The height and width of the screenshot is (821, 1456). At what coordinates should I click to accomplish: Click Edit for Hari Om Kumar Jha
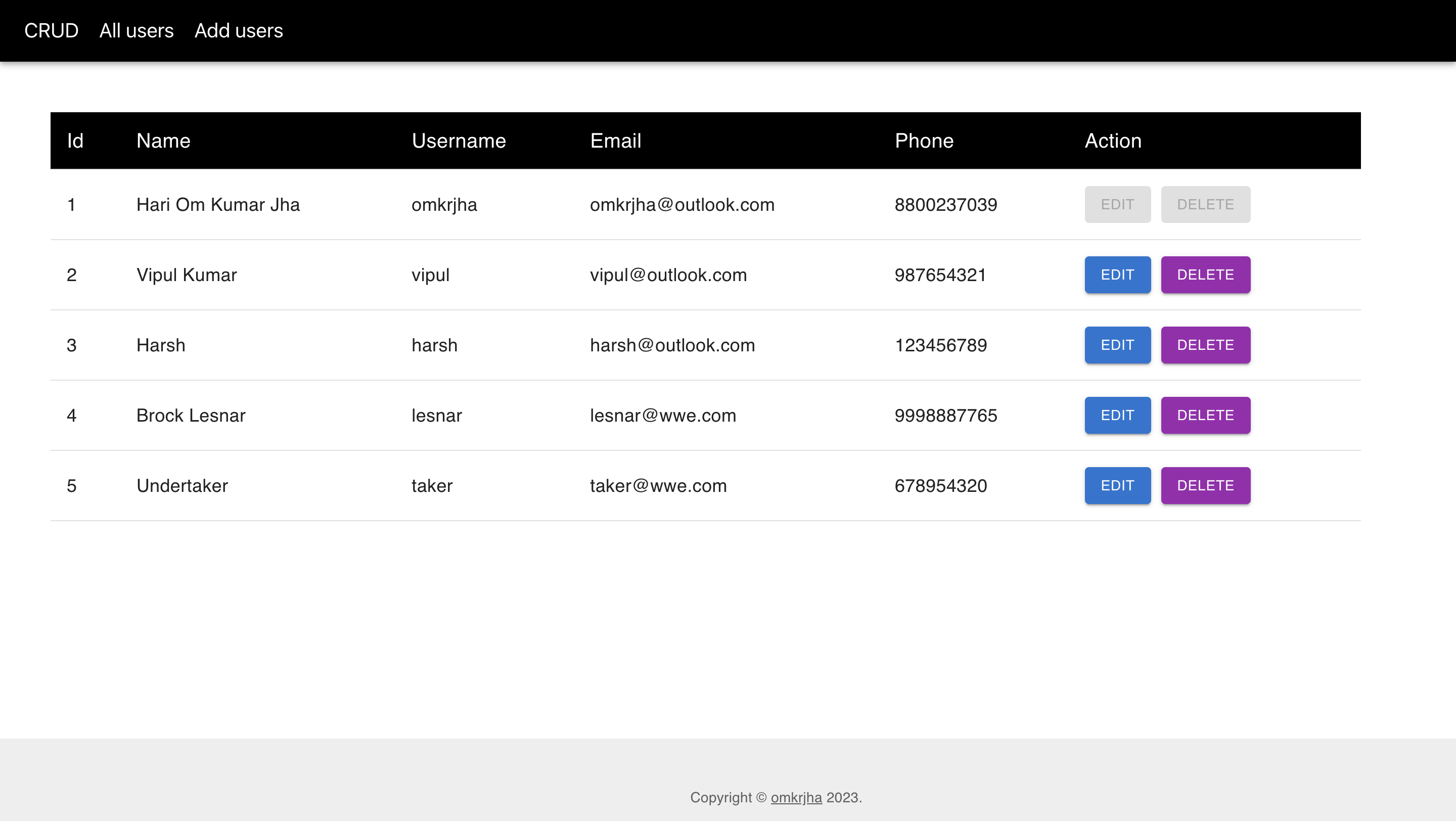[1117, 204]
